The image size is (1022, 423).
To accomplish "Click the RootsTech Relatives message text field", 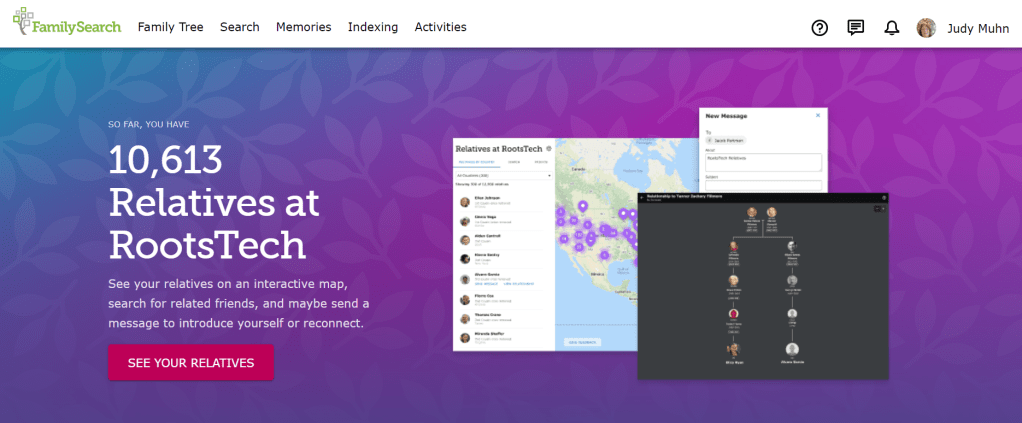I will (x=764, y=160).
